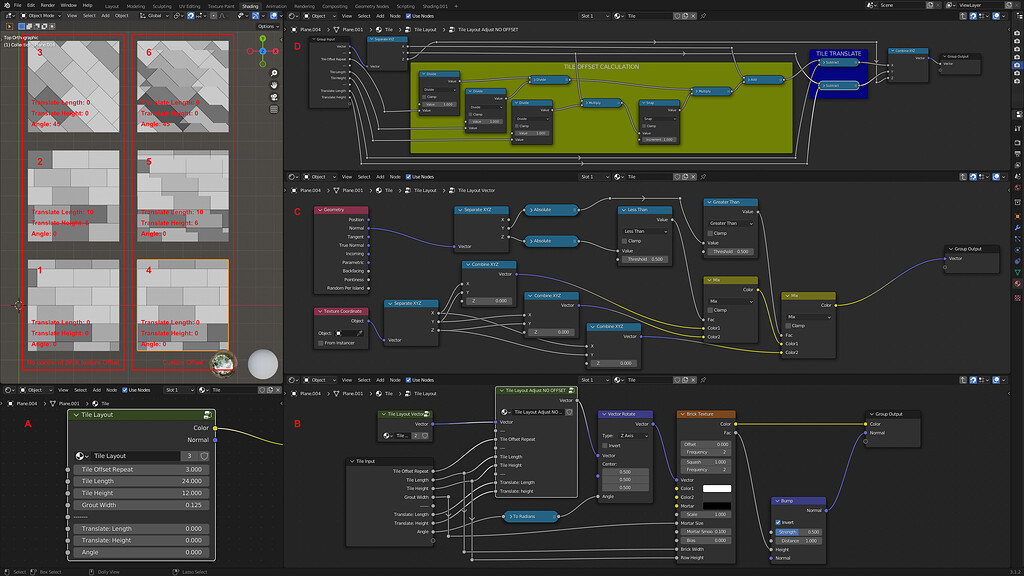Screen dimensions: 1024x576
Task: Open the 3D viewport editor type selector
Action: [x=10, y=16]
